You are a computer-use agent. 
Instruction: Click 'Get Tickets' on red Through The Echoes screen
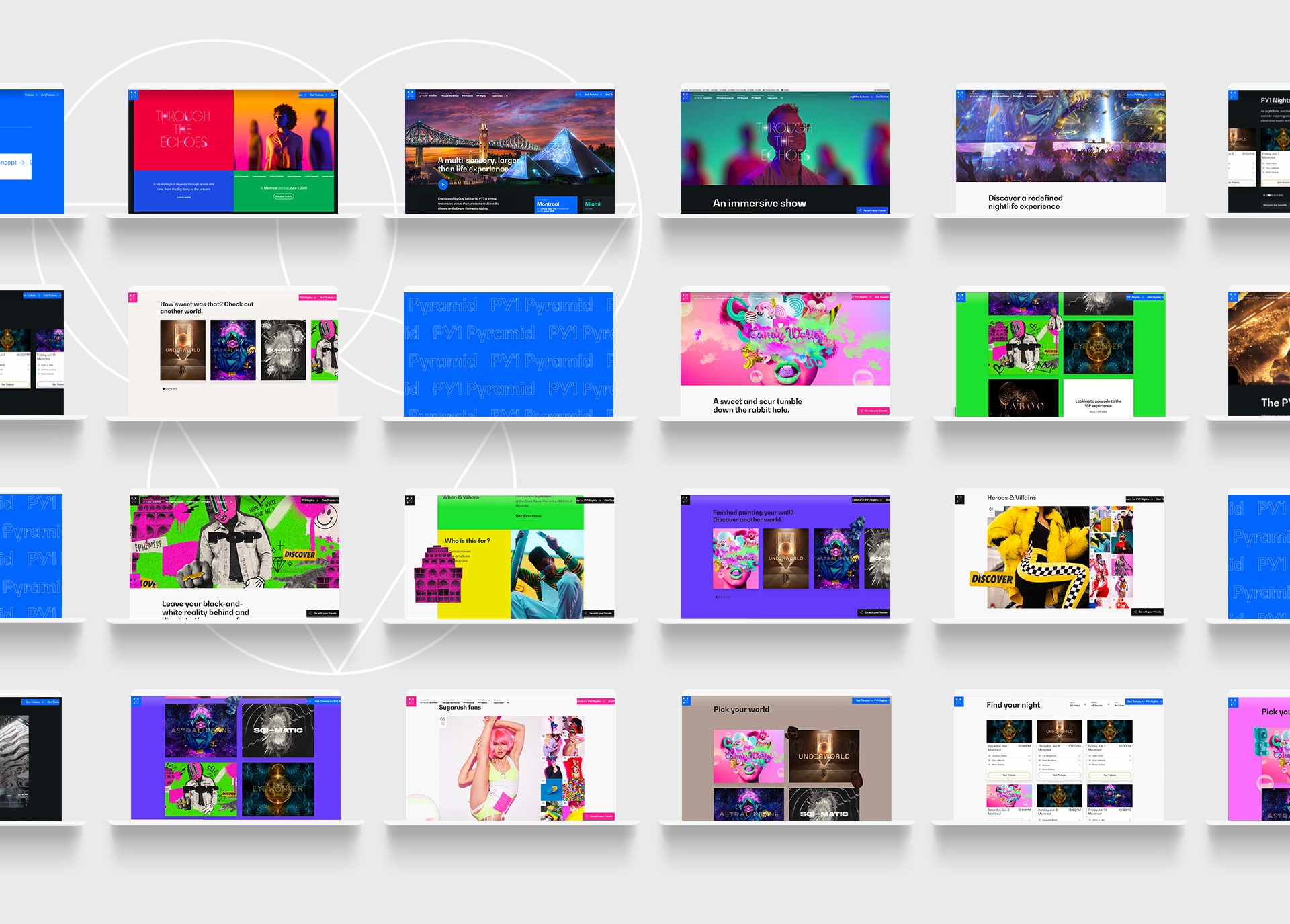[x=316, y=95]
